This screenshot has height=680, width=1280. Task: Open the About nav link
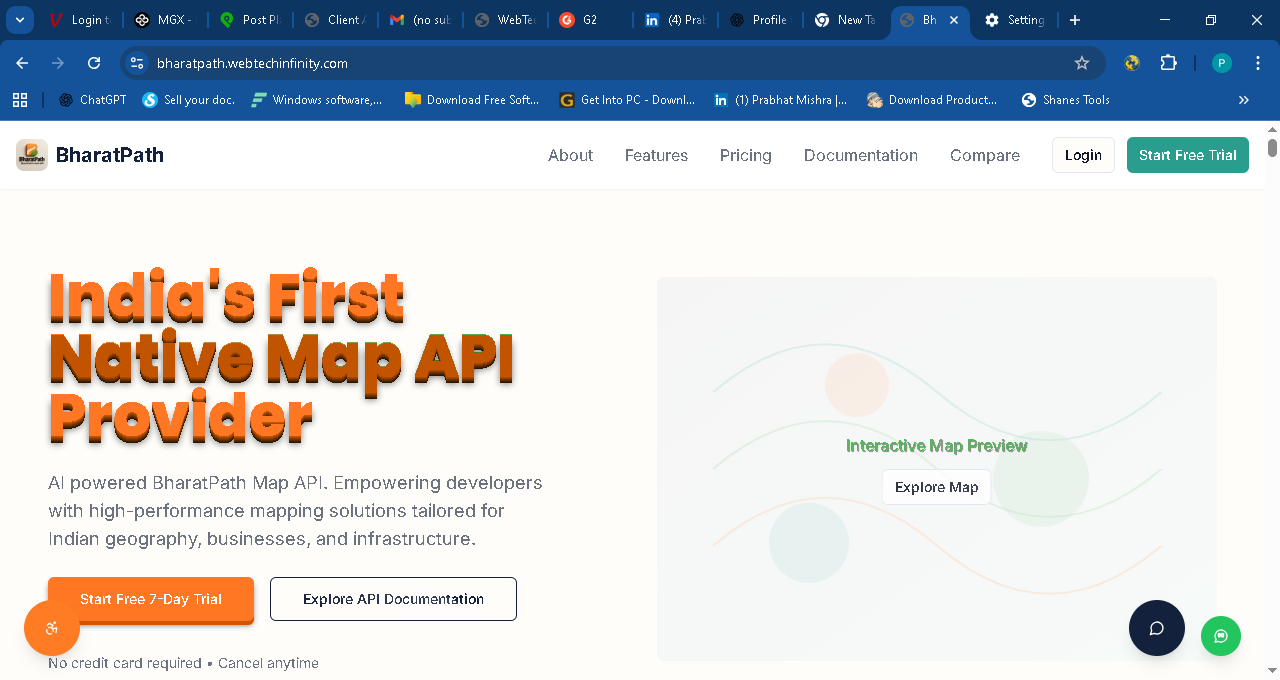tap(570, 155)
